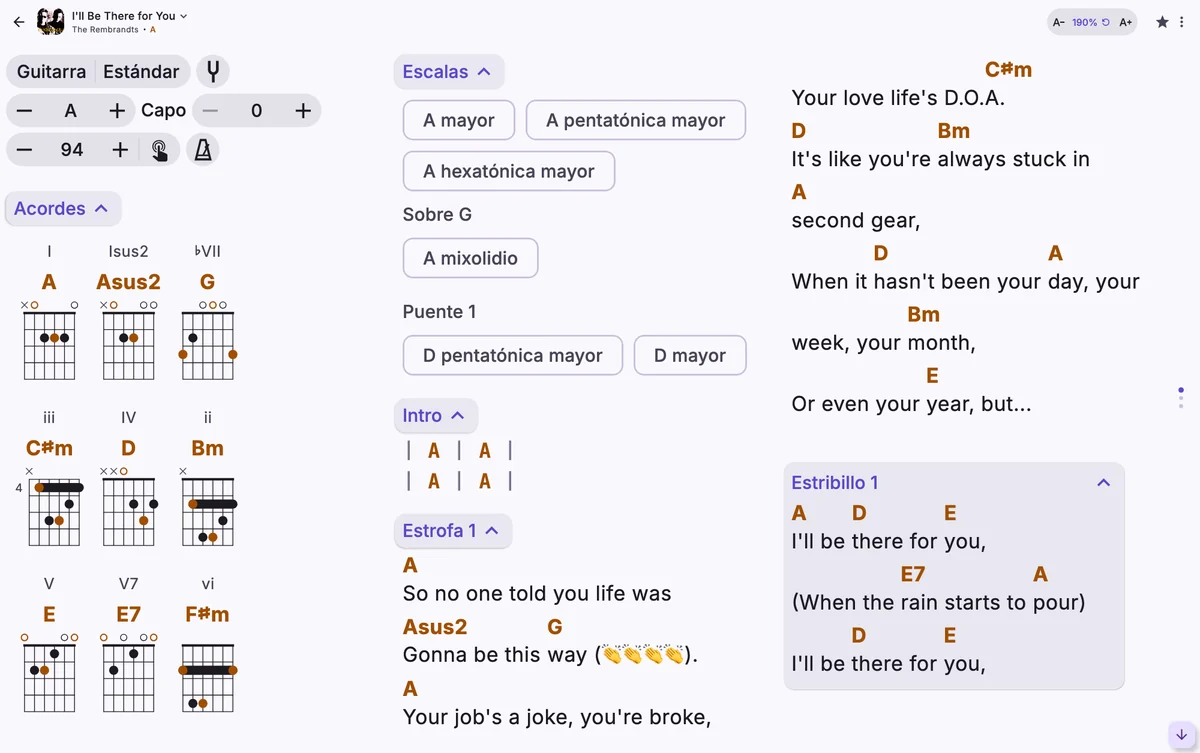The image size is (1200, 753).
Task: Toggle the metronome icon
Action: click(203, 150)
